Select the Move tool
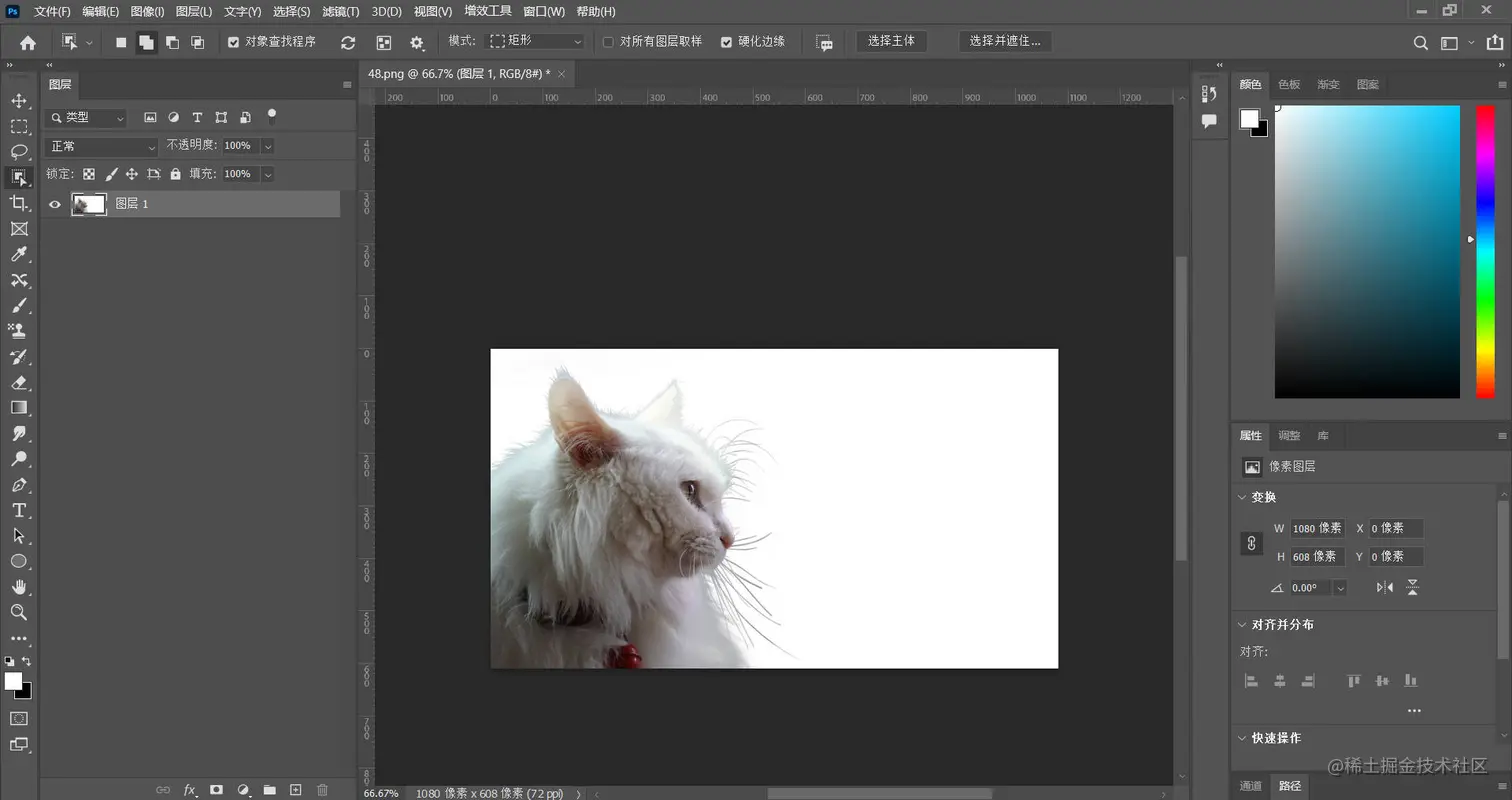Viewport: 1512px width, 800px height. (x=20, y=102)
